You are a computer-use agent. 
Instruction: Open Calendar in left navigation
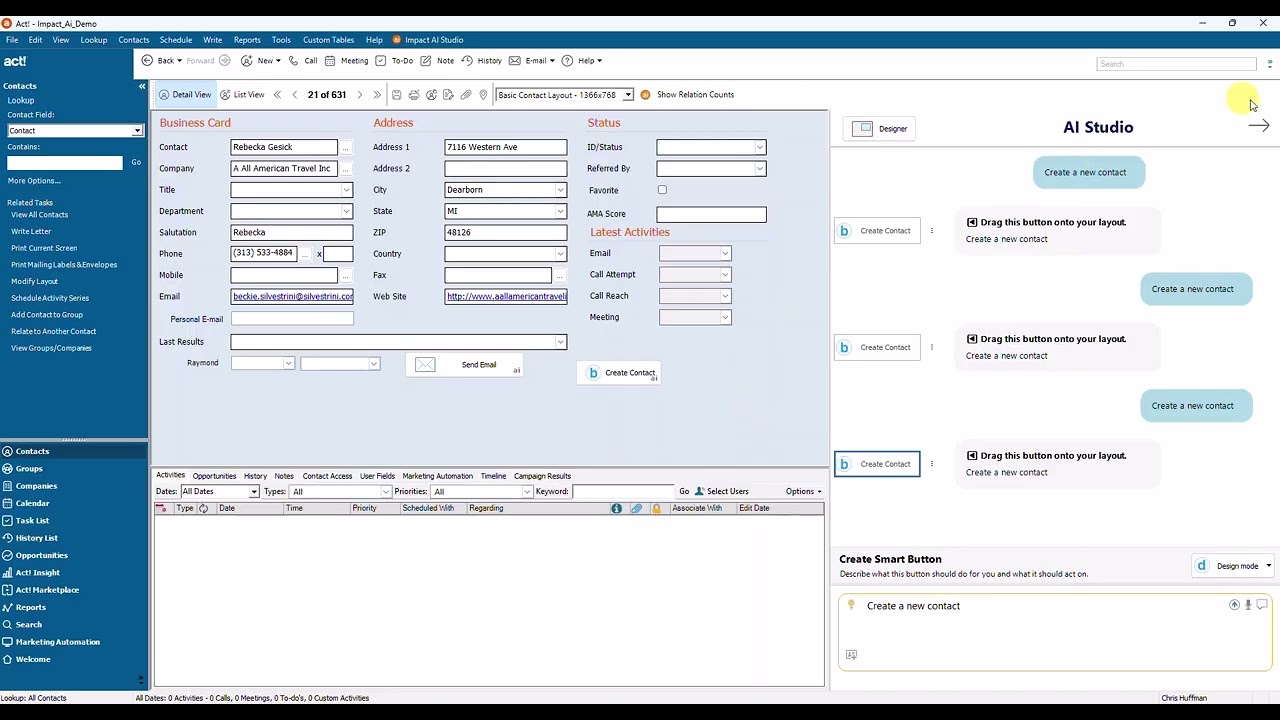(32, 503)
